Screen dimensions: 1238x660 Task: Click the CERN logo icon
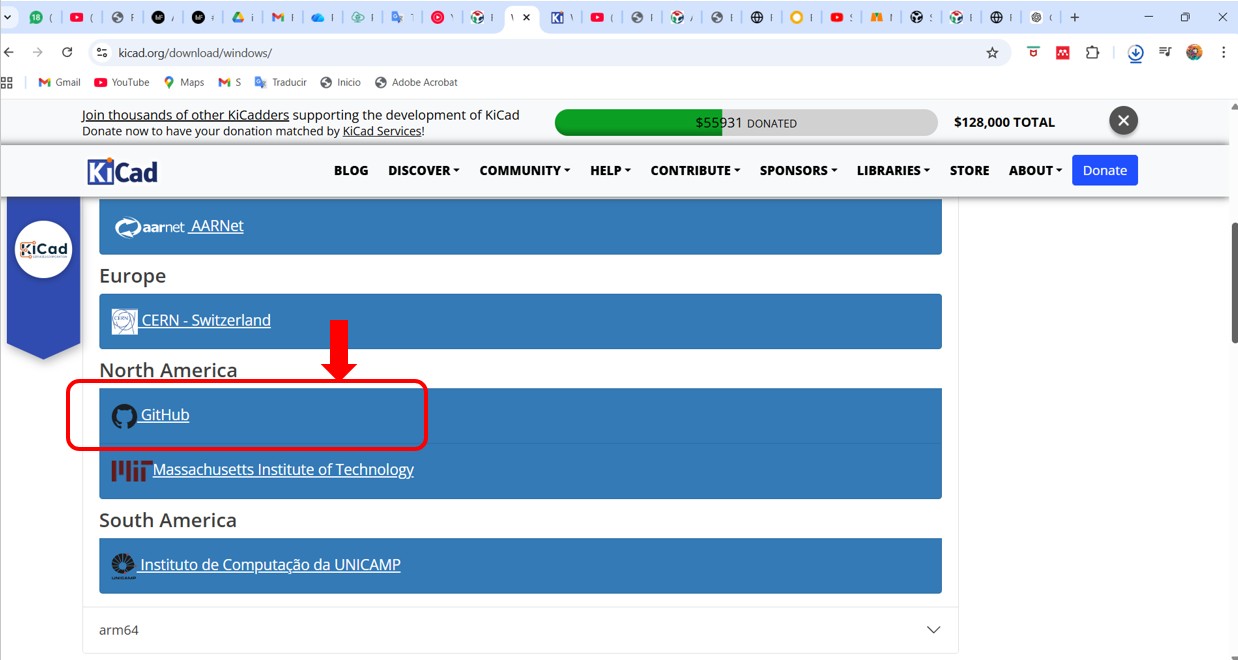124,321
